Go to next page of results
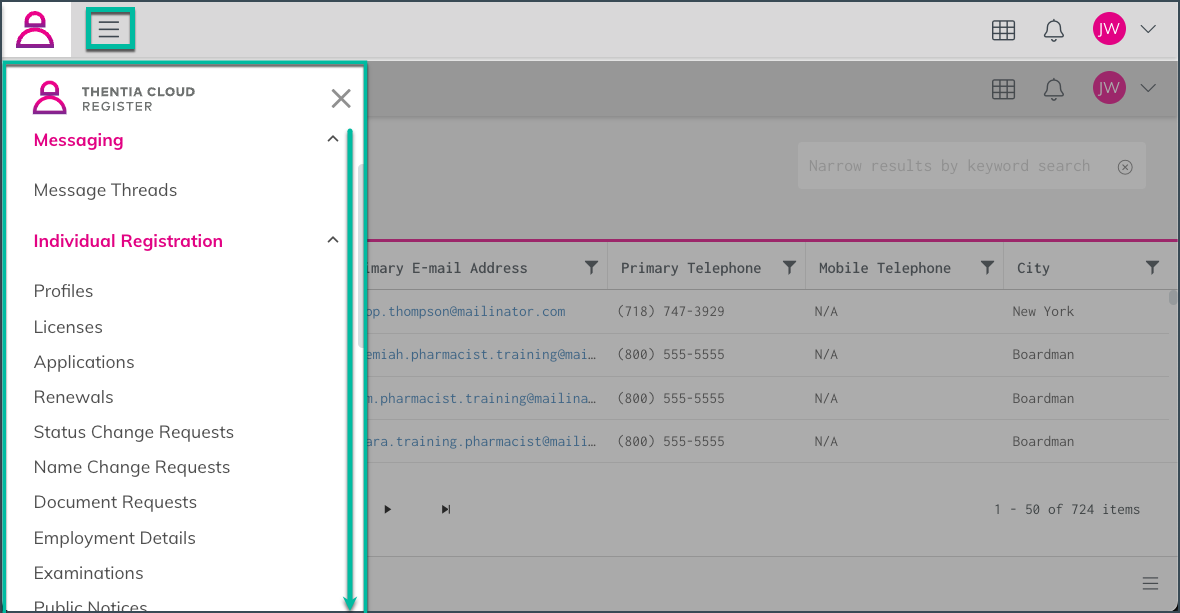 (388, 509)
